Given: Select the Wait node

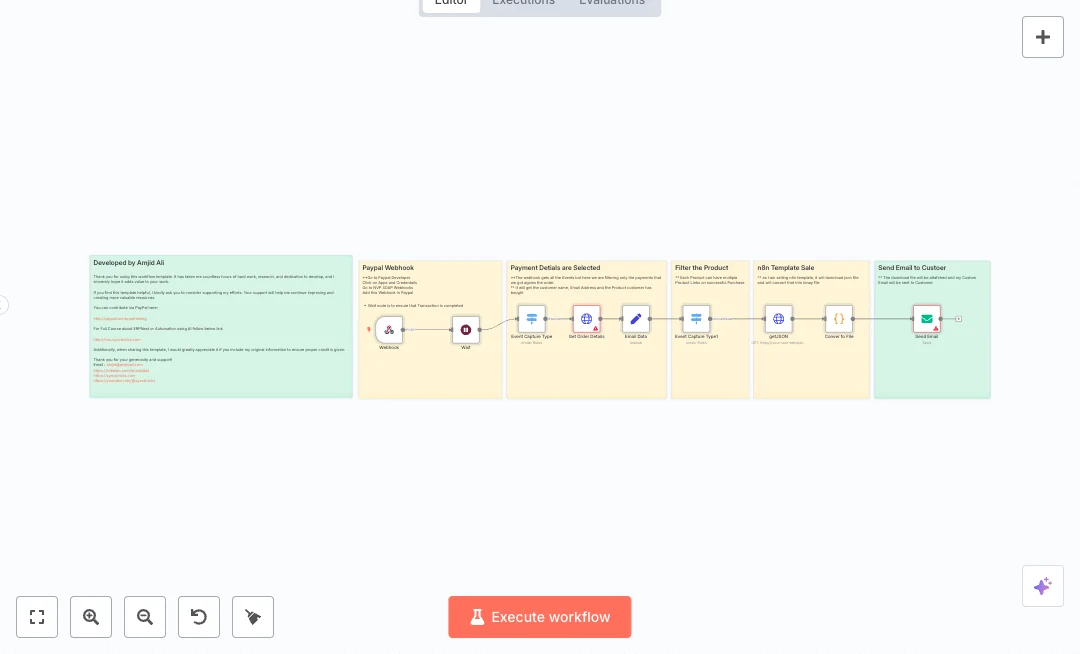Looking at the screenshot, I should (466, 329).
